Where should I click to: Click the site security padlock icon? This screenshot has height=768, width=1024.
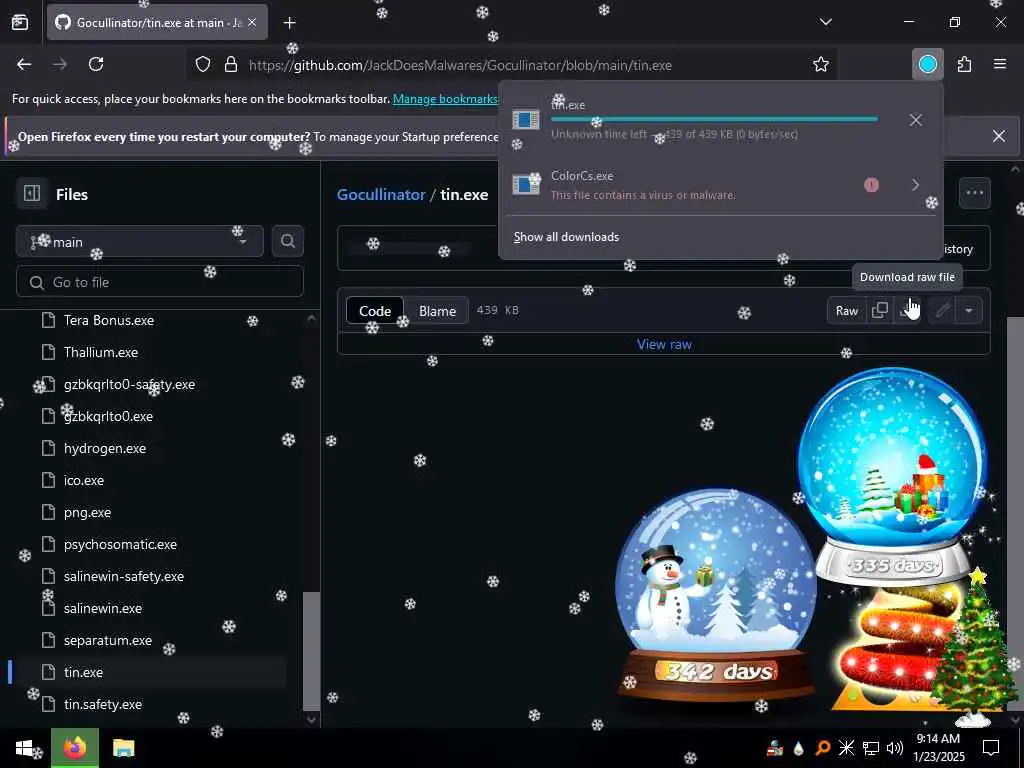point(231,65)
